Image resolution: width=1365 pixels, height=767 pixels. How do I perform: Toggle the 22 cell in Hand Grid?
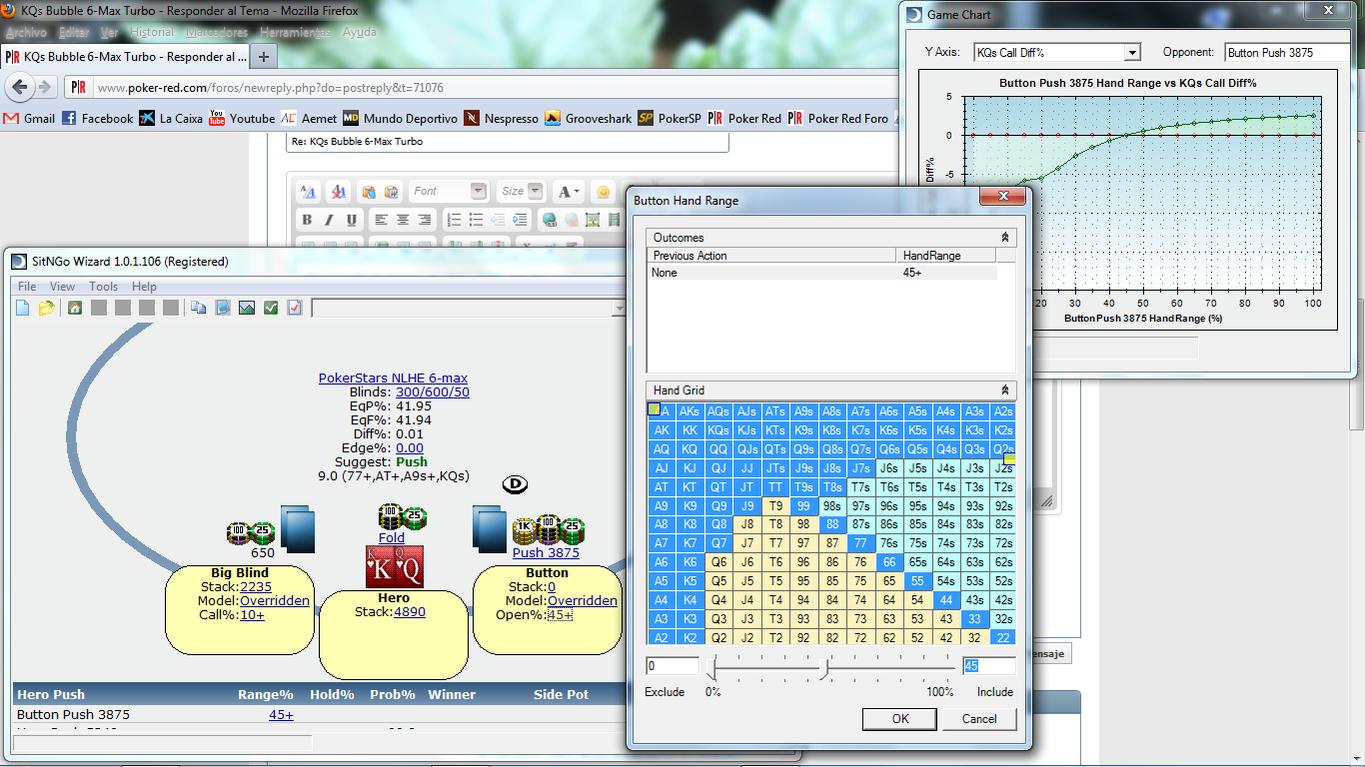pyautogui.click(x=1003, y=638)
